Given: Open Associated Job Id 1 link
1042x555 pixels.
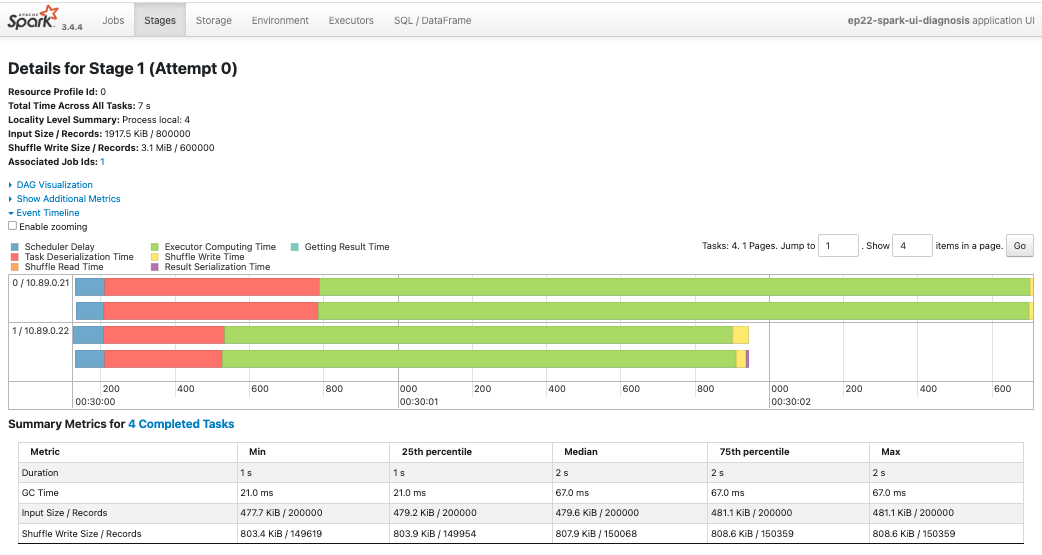Looking at the screenshot, I should [102, 162].
